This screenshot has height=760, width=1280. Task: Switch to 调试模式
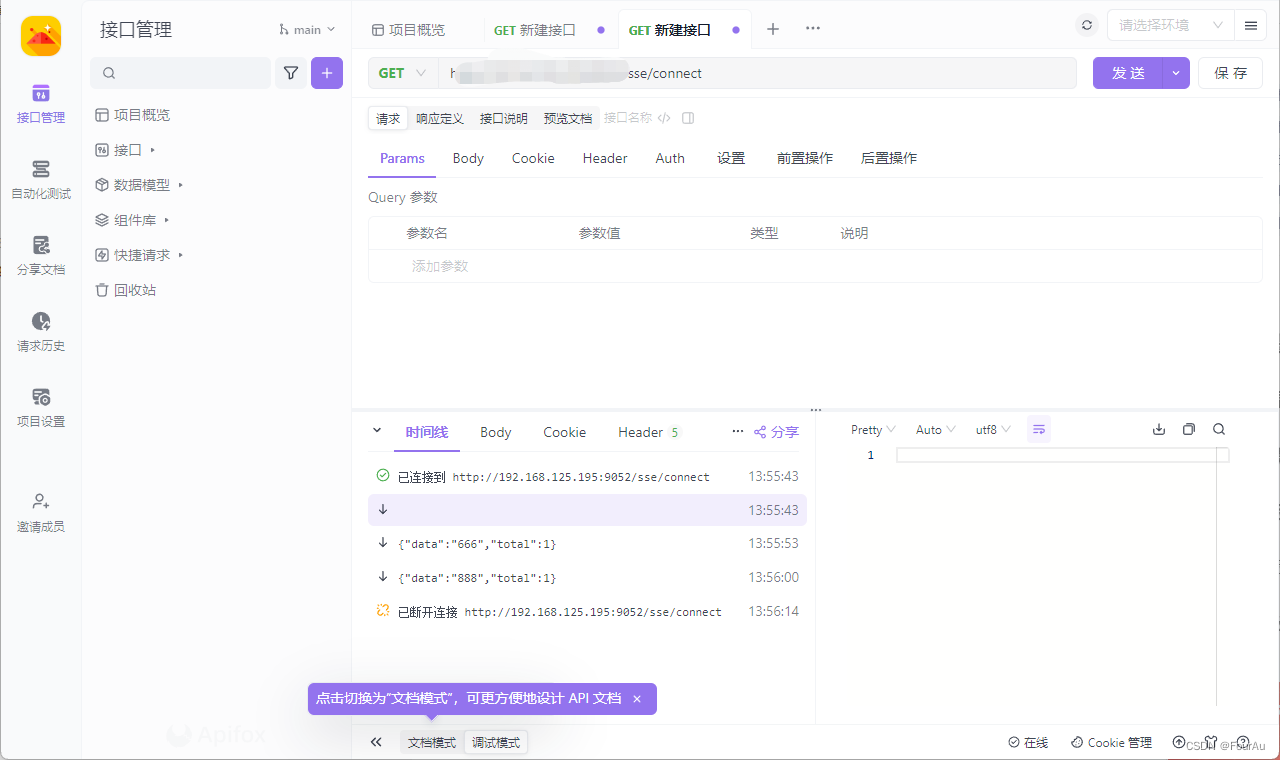pos(496,743)
